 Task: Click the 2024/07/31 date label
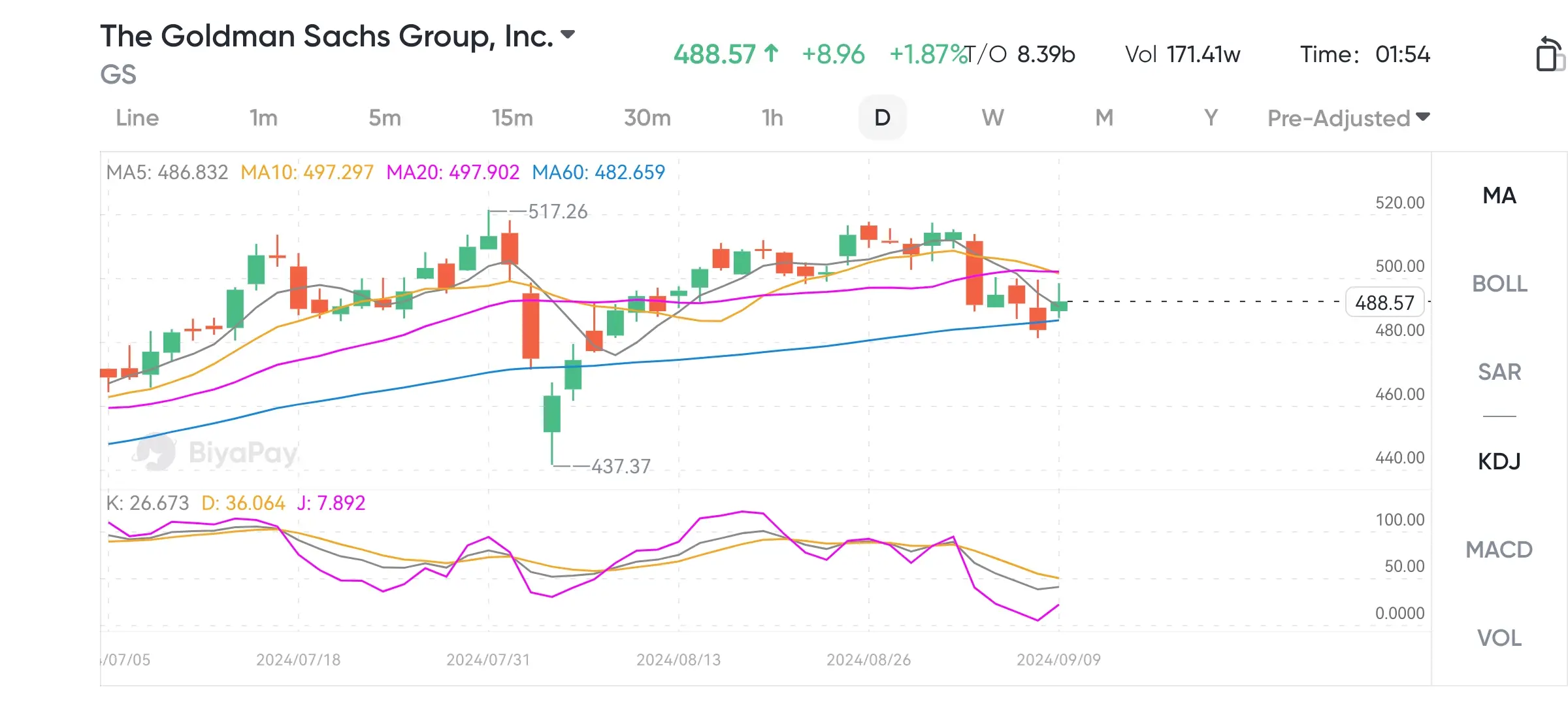coord(488,660)
